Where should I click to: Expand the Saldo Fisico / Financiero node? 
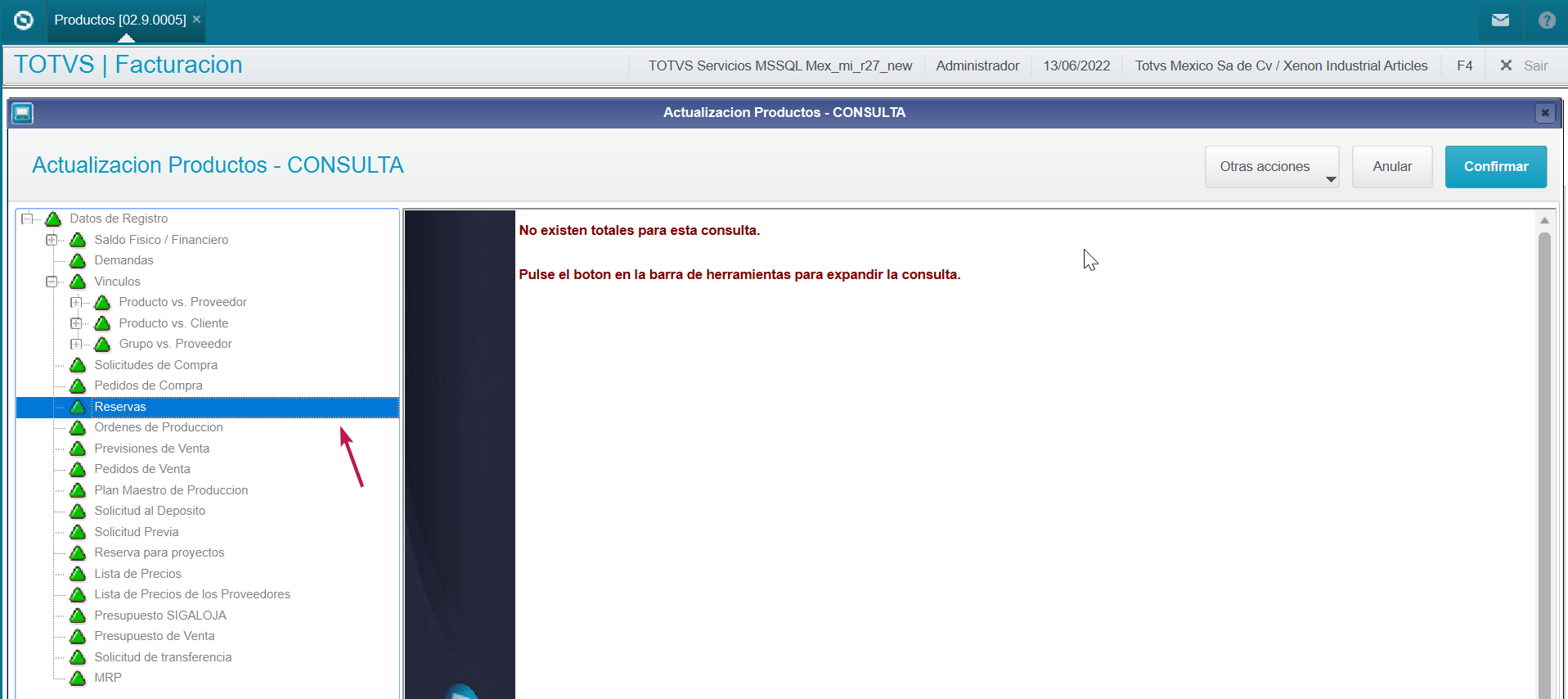52,240
